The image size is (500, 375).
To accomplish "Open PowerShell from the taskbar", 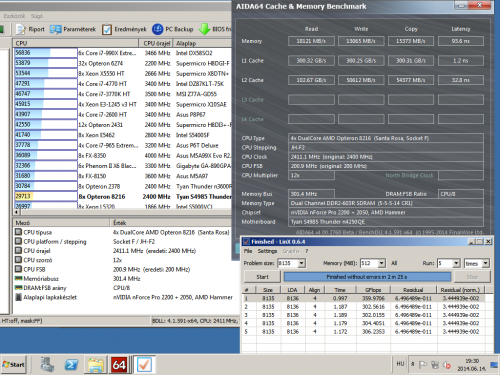I will tap(71, 365).
